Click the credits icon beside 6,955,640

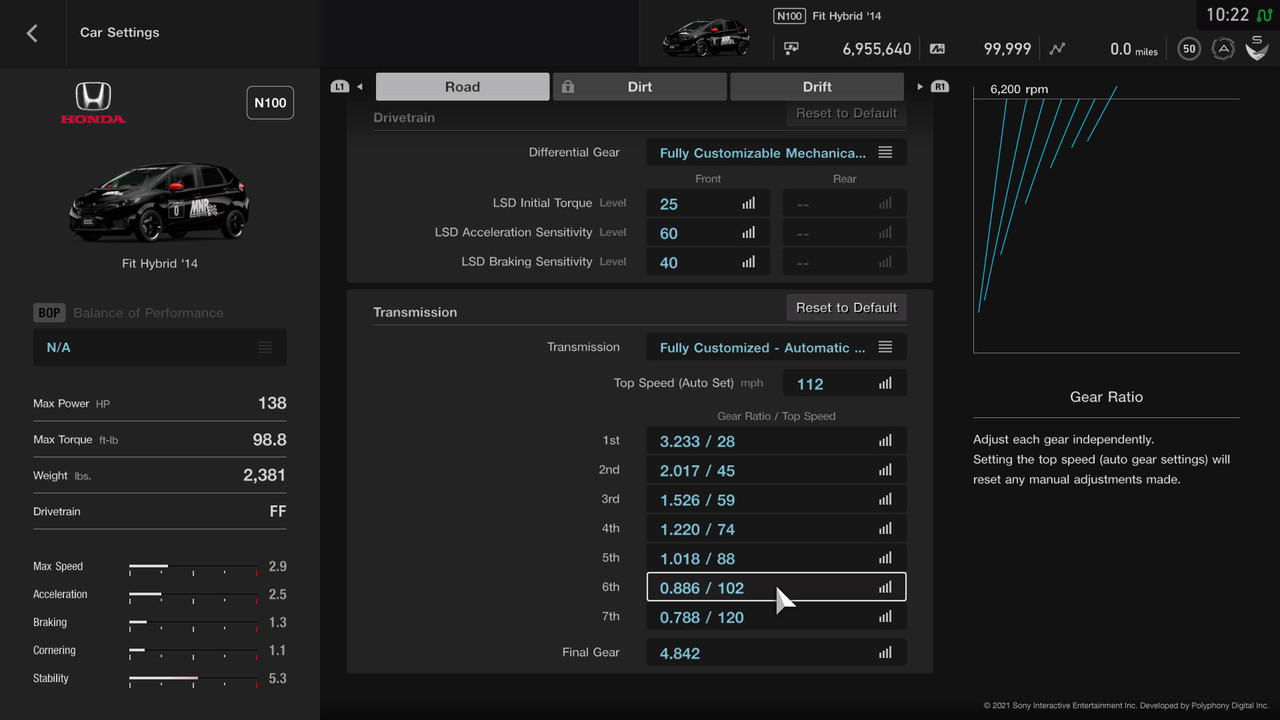click(x=792, y=48)
